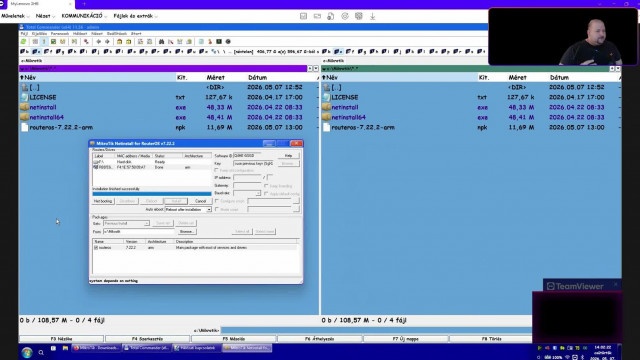This screenshot has height=360, width=640.
Task: Click the Net booting button
Action: (x=103, y=201)
